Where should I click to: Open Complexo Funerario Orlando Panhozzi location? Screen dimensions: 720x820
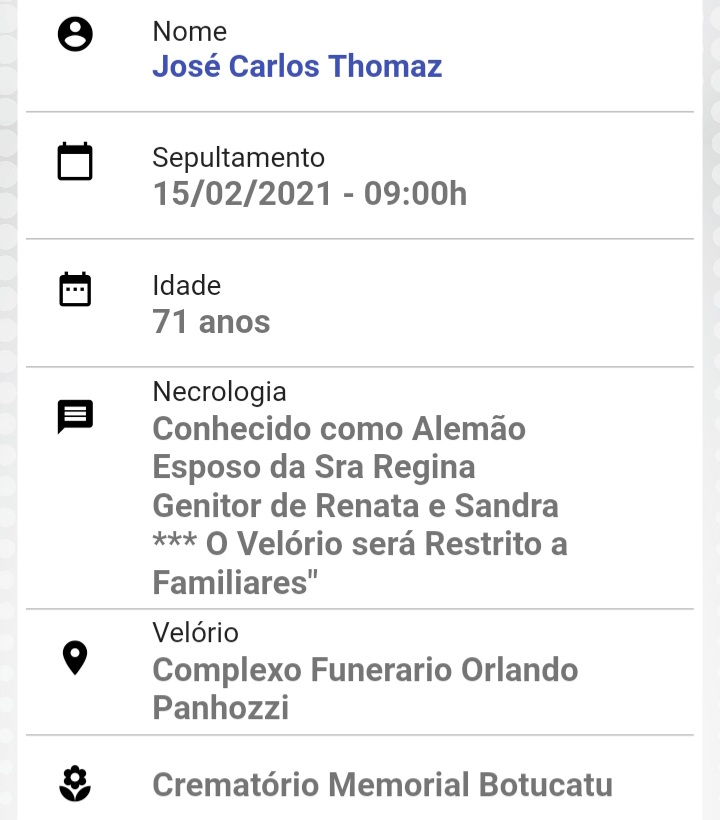pos(365,688)
